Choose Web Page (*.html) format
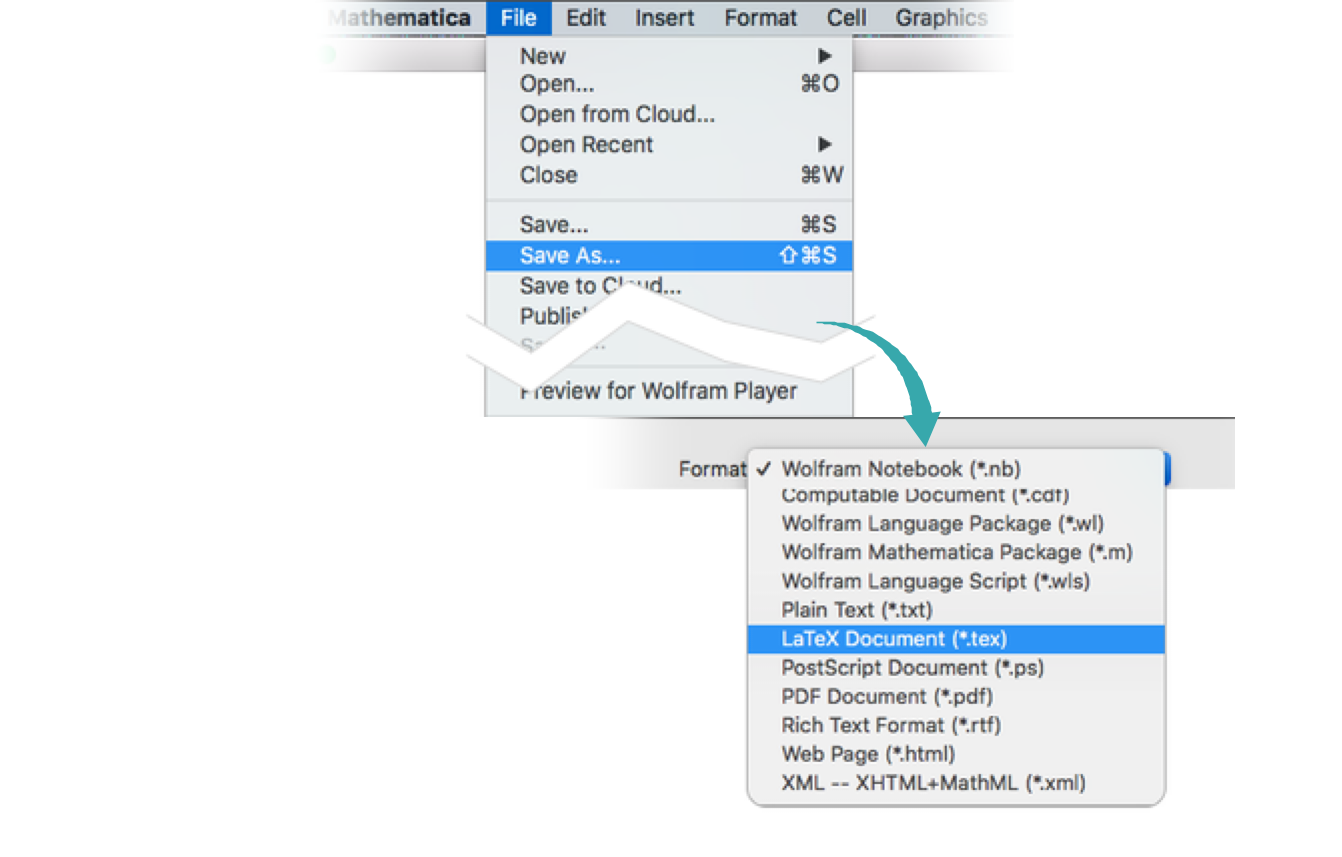 [x=956, y=754]
